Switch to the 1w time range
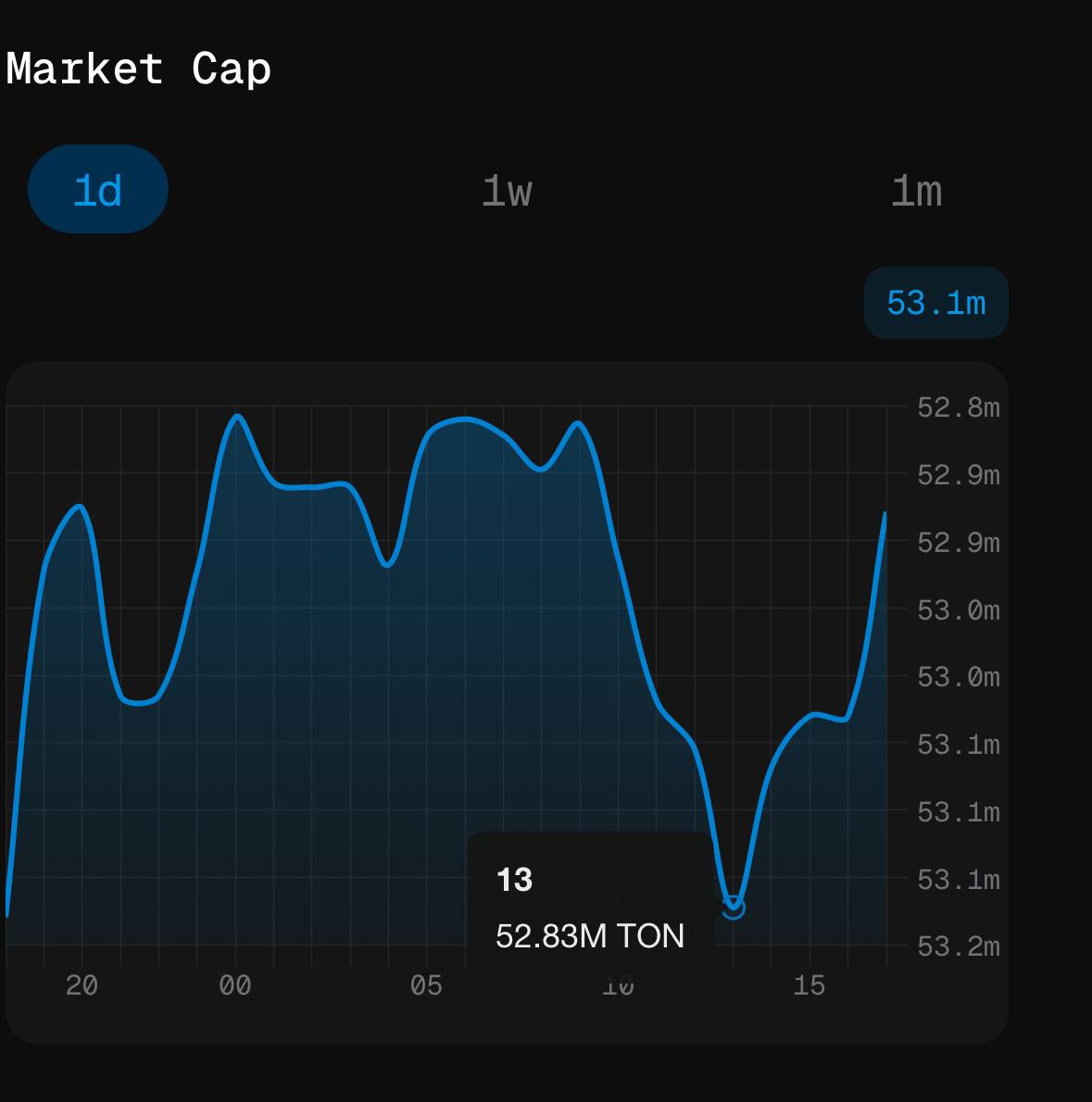Viewport: 1092px width, 1102px height. [x=507, y=192]
